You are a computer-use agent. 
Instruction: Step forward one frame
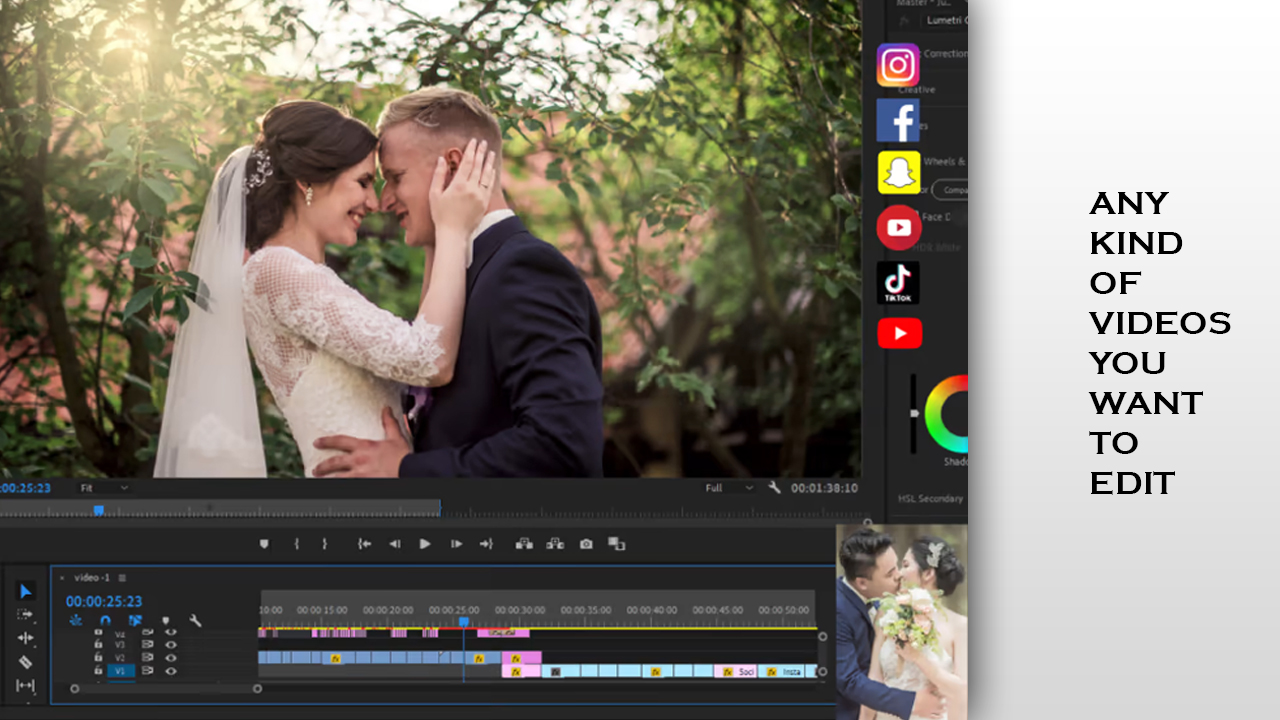click(456, 544)
